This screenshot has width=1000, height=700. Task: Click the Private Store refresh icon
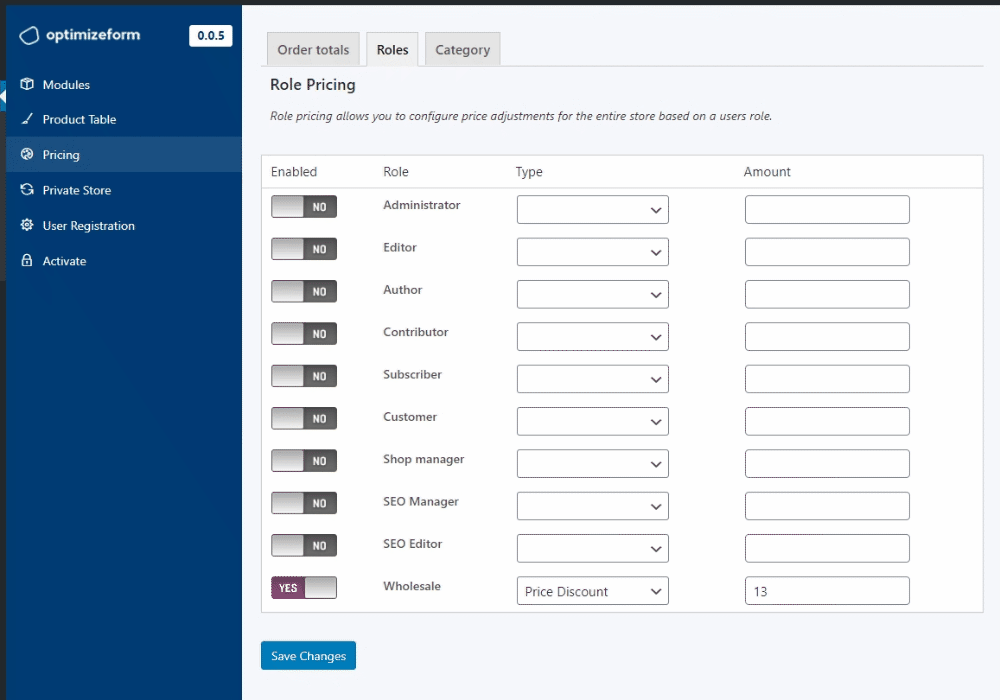tap(27, 190)
